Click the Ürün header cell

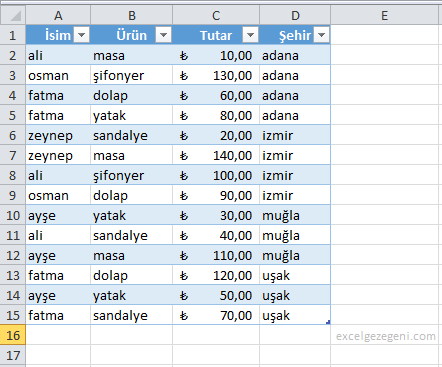coord(132,35)
